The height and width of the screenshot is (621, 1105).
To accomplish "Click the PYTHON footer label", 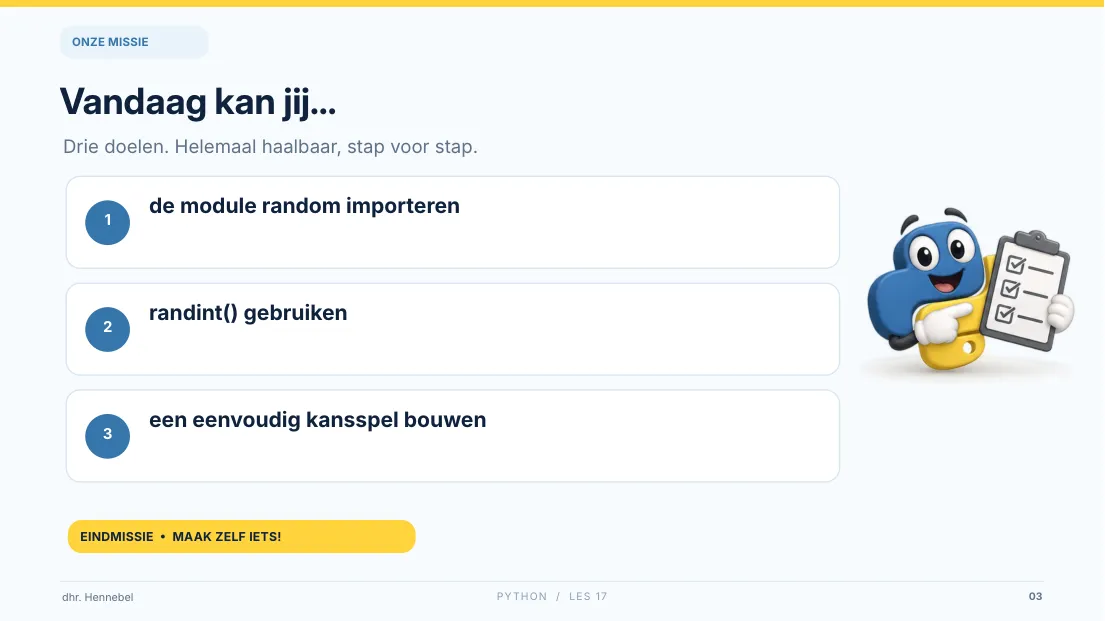I will tap(521, 596).
